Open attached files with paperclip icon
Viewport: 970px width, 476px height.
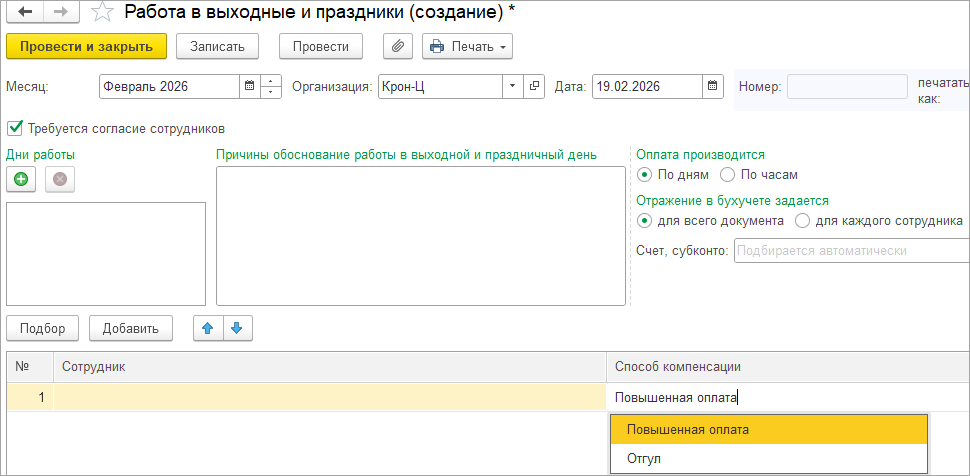coord(398,46)
